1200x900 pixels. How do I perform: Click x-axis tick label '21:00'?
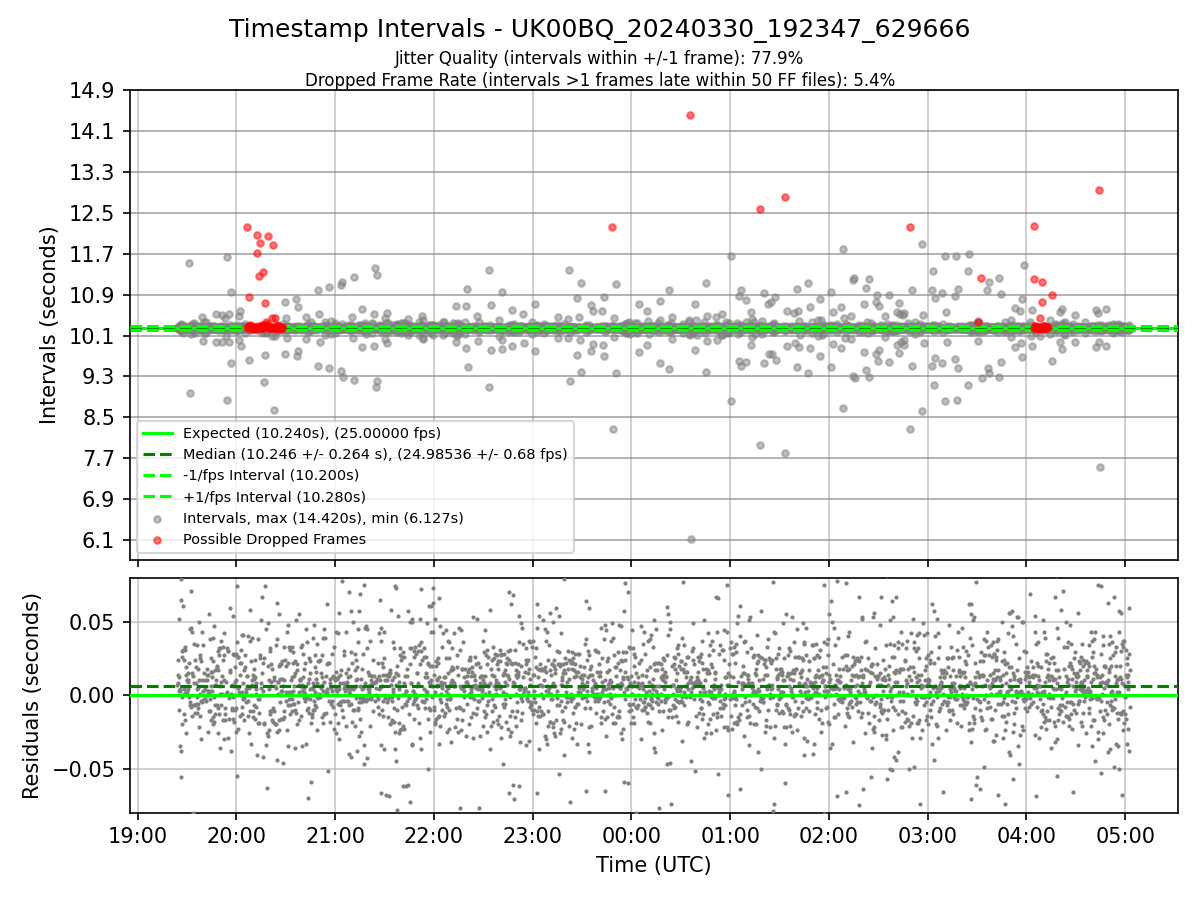[x=335, y=835]
